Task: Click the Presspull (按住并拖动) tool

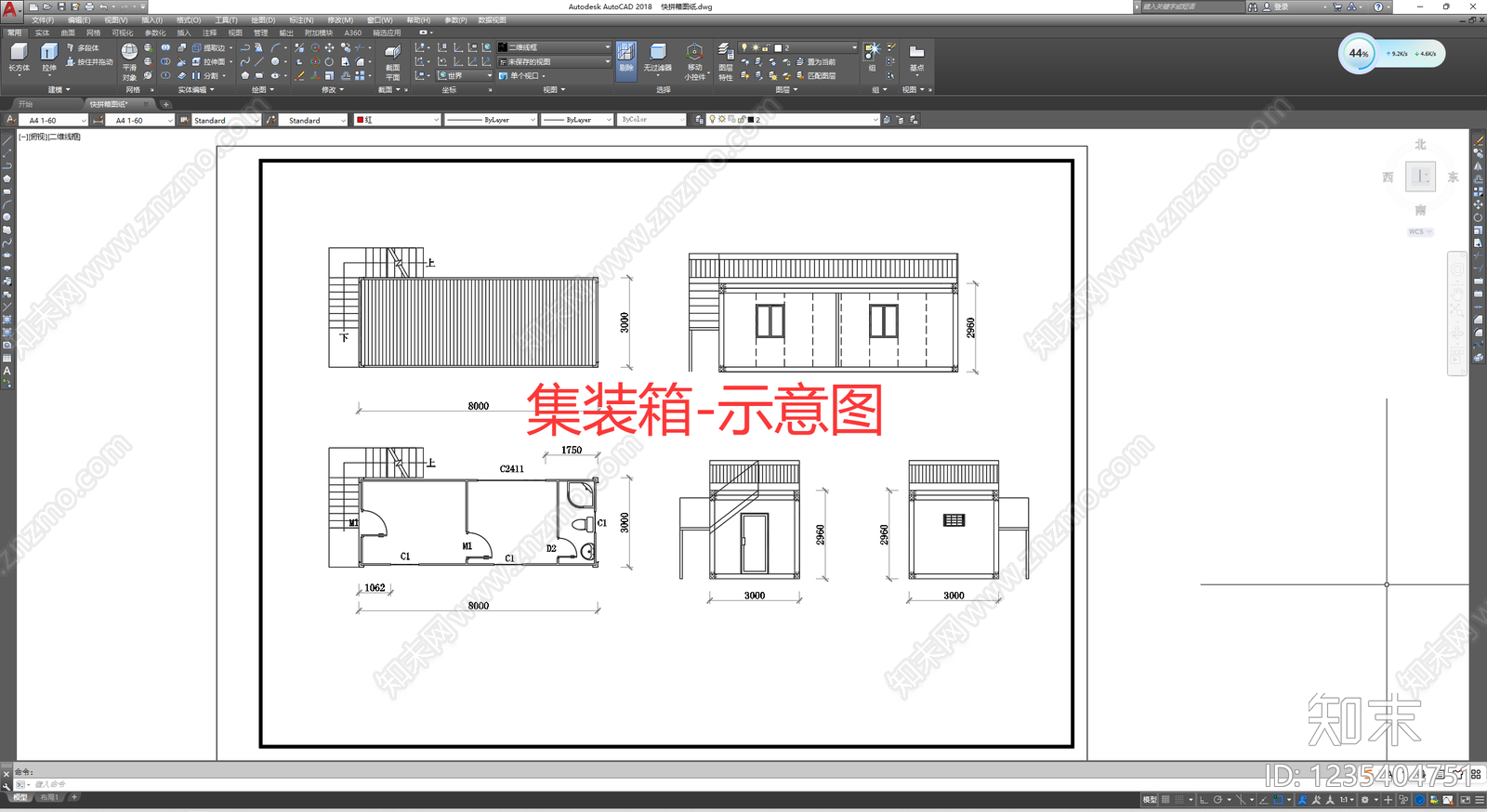Action: [x=89, y=62]
